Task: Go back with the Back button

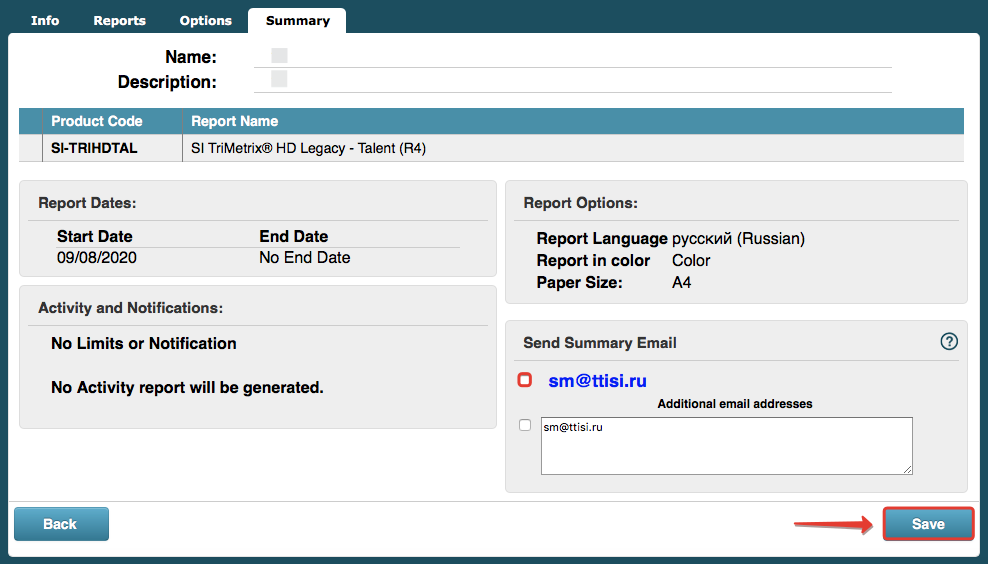Action: coord(61,524)
